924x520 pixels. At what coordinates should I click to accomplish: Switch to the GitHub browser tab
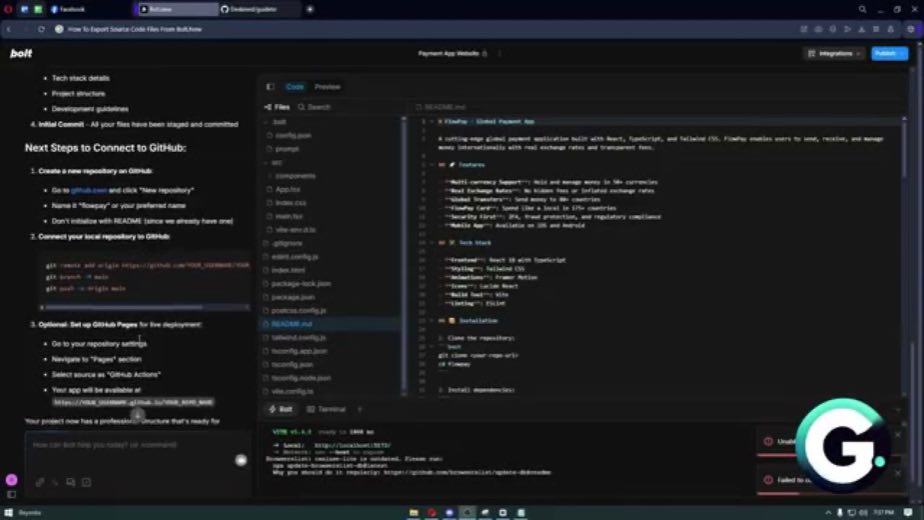258,9
